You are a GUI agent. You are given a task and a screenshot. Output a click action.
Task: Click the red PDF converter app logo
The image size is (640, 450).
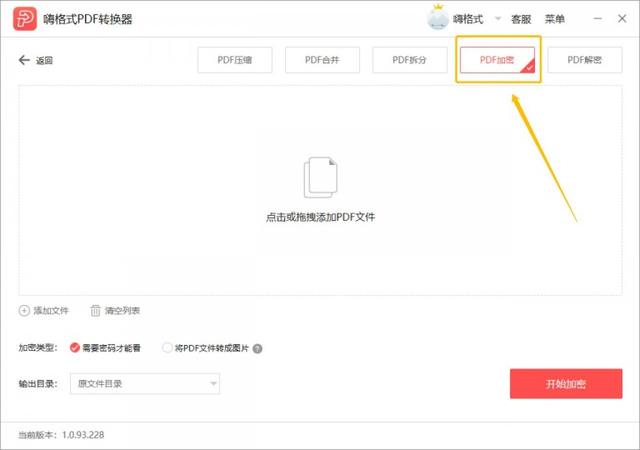pyautogui.click(x=24, y=19)
